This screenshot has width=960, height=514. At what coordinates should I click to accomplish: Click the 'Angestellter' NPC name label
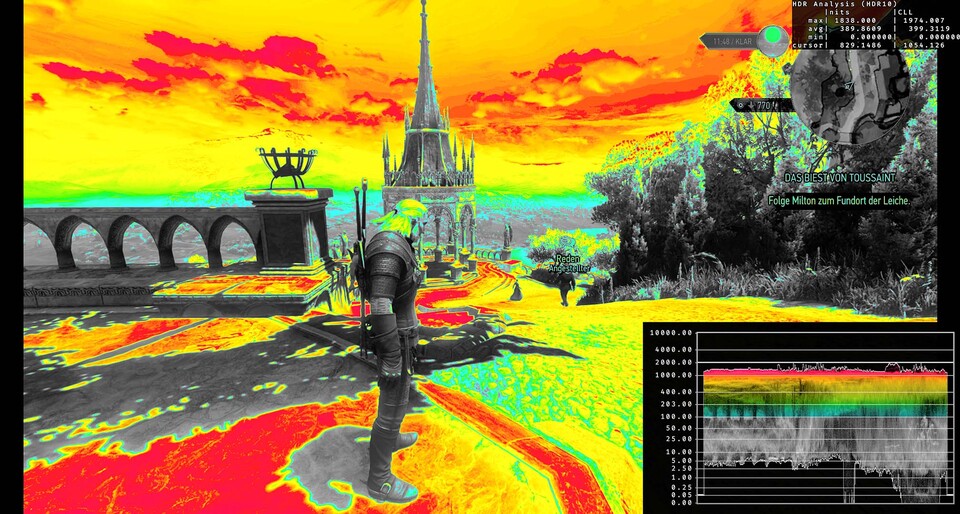569,269
